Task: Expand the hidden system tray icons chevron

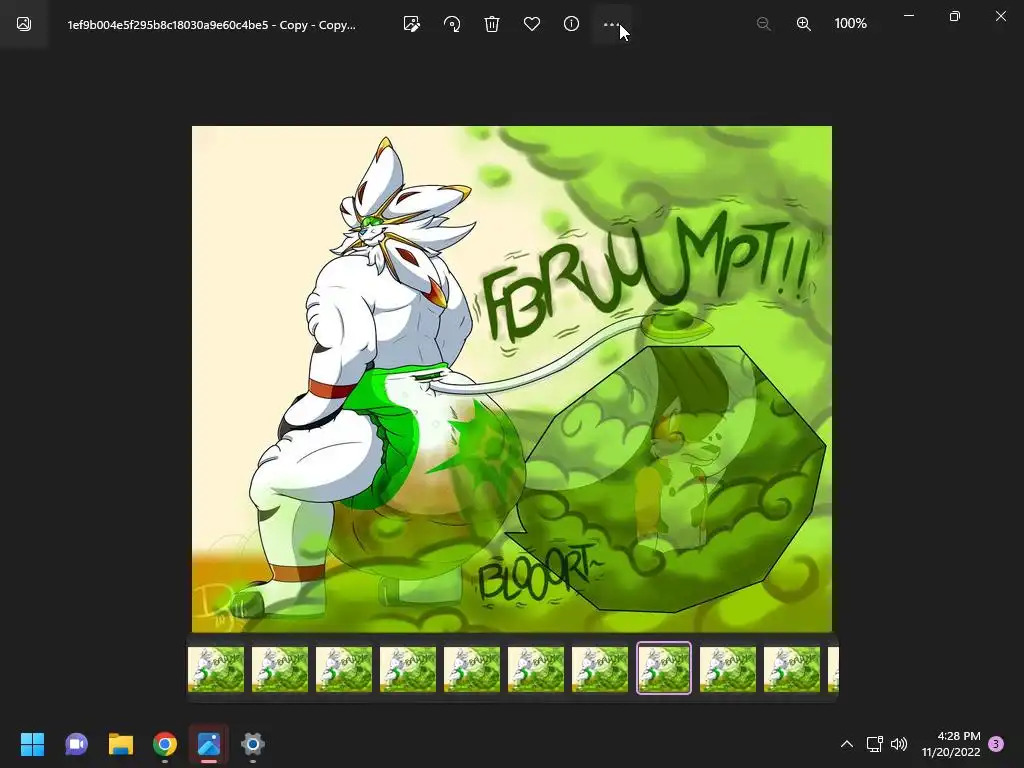Action: coord(847,744)
